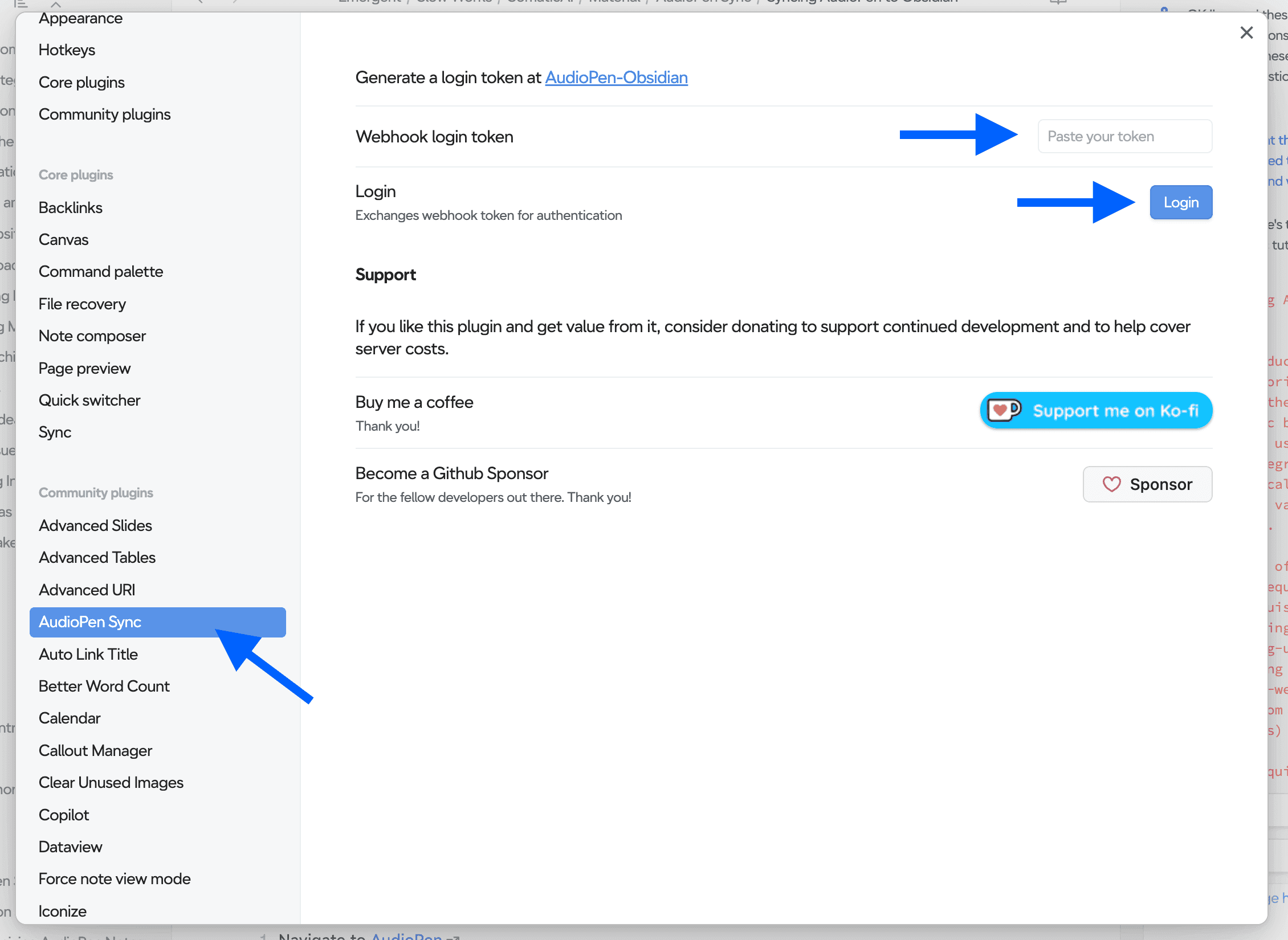The image size is (1288, 940).
Task: Click the Paste your token field
Action: [x=1124, y=136]
